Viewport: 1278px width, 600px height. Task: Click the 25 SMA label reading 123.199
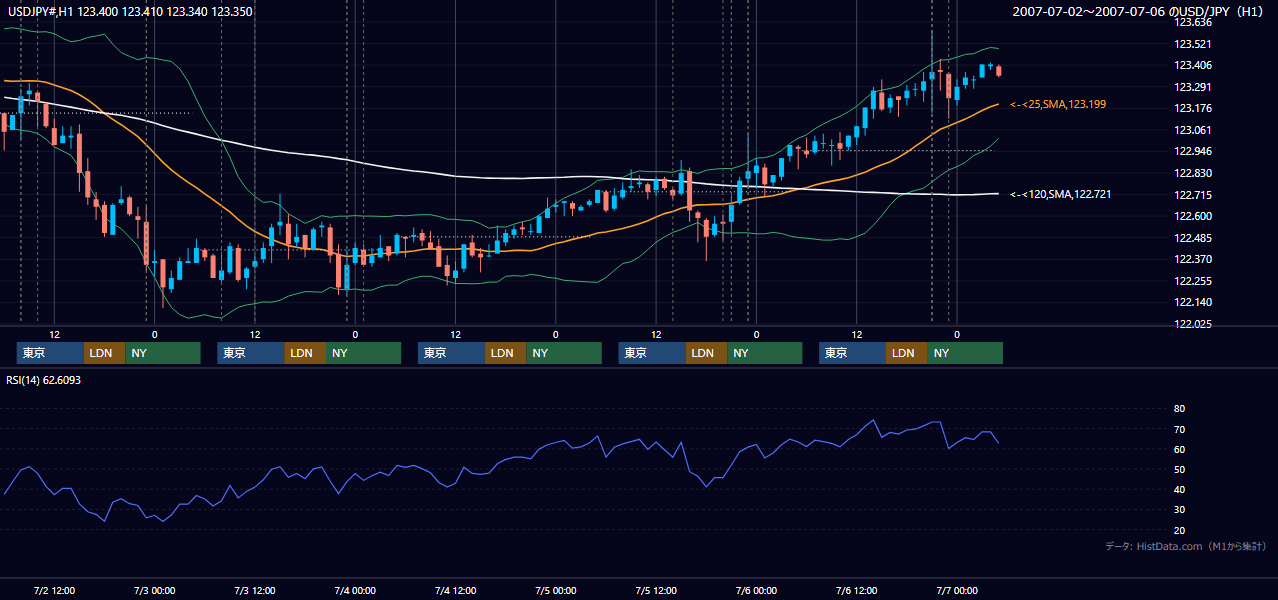[1058, 104]
